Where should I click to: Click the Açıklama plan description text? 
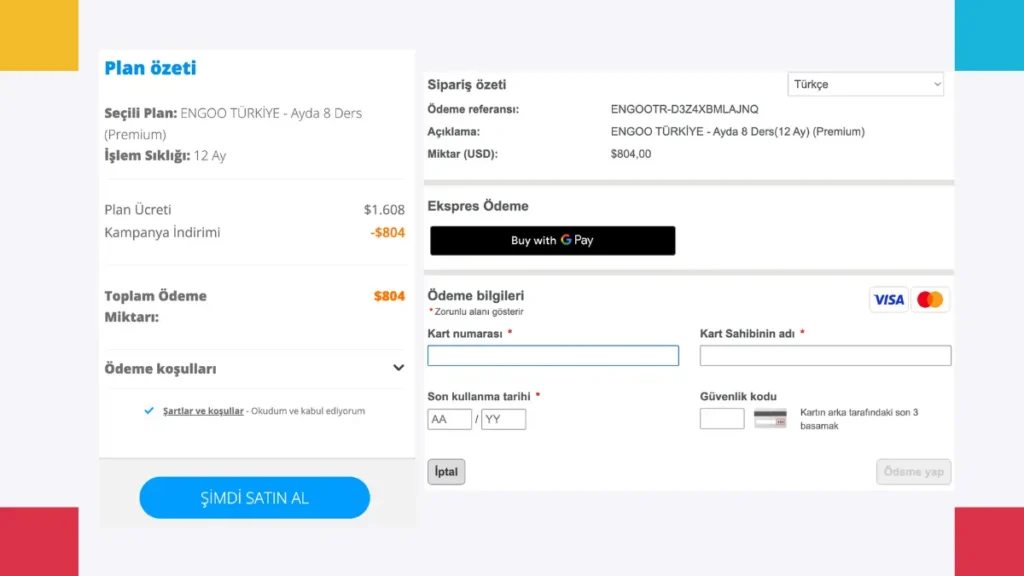738,132
